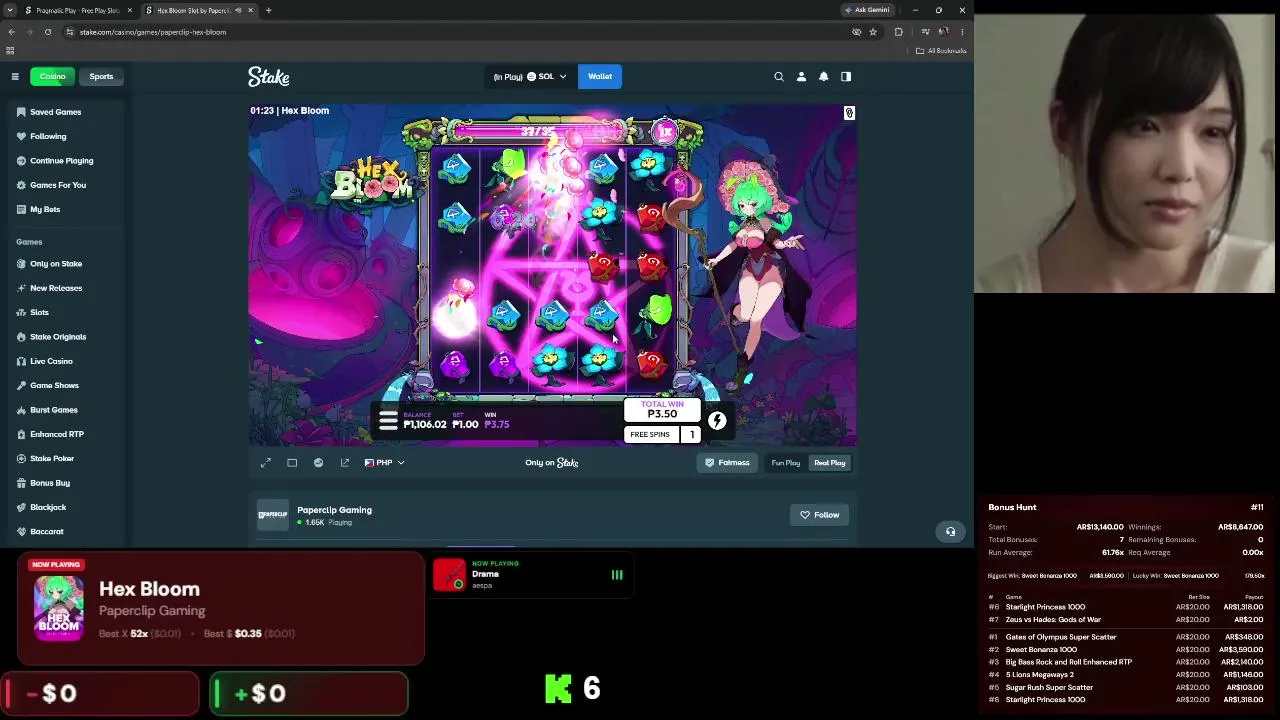This screenshot has height=720, width=1280.
Task: Open Games For You in the sidebar
Action: [58, 185]
